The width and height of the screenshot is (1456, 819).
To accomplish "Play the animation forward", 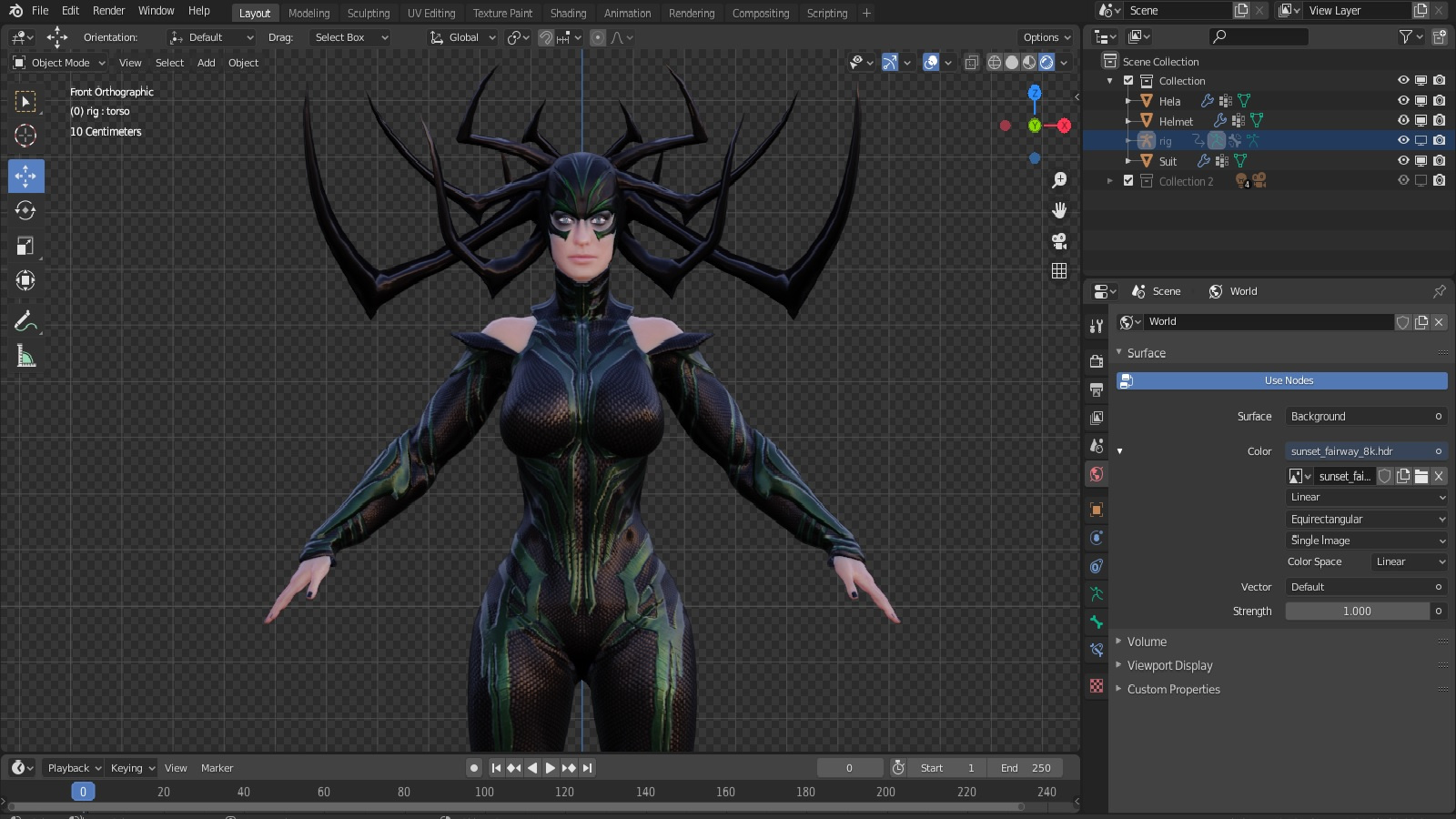I will (550, 768).
